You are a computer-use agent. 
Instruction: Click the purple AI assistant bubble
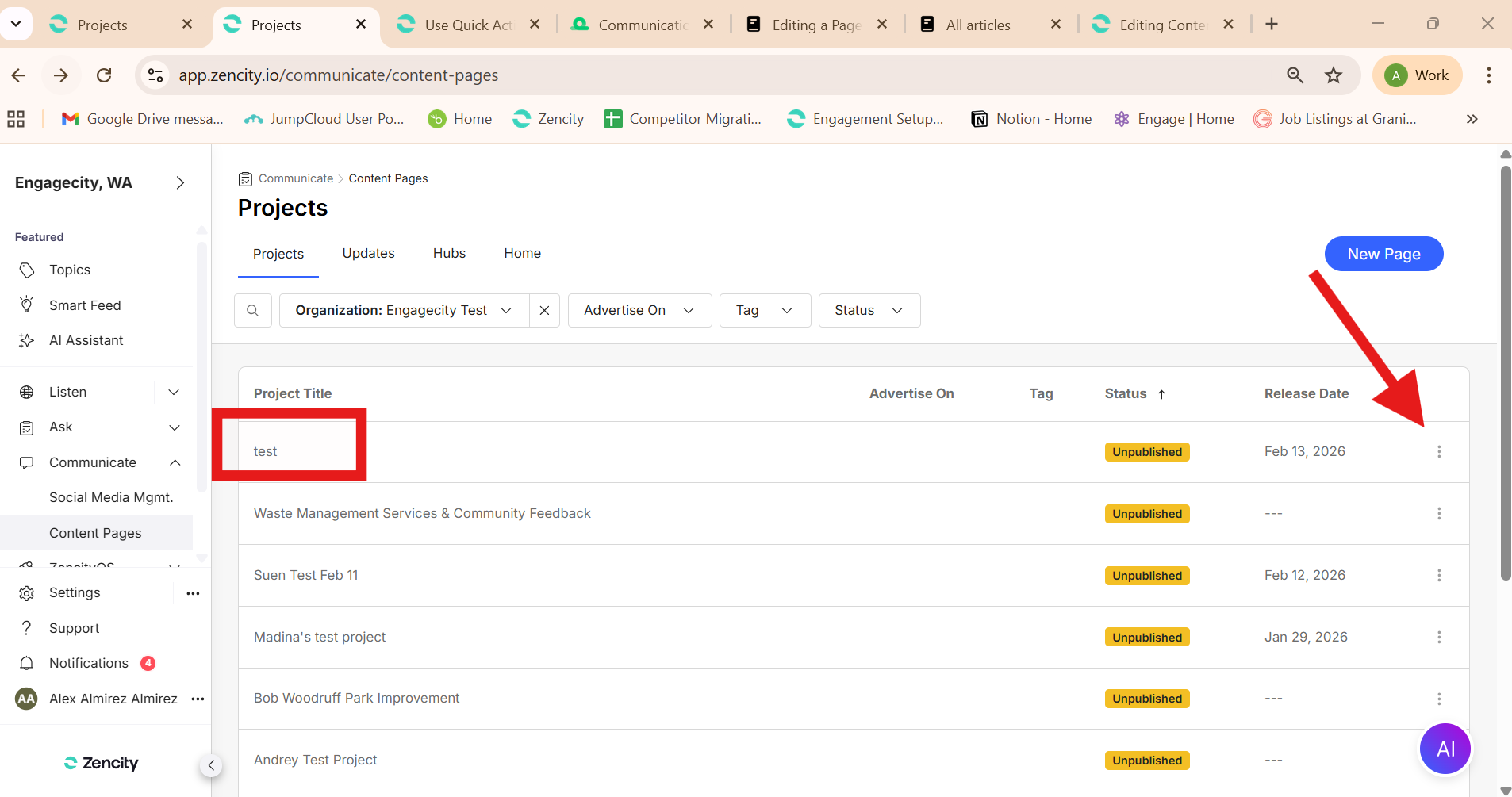1445,749
